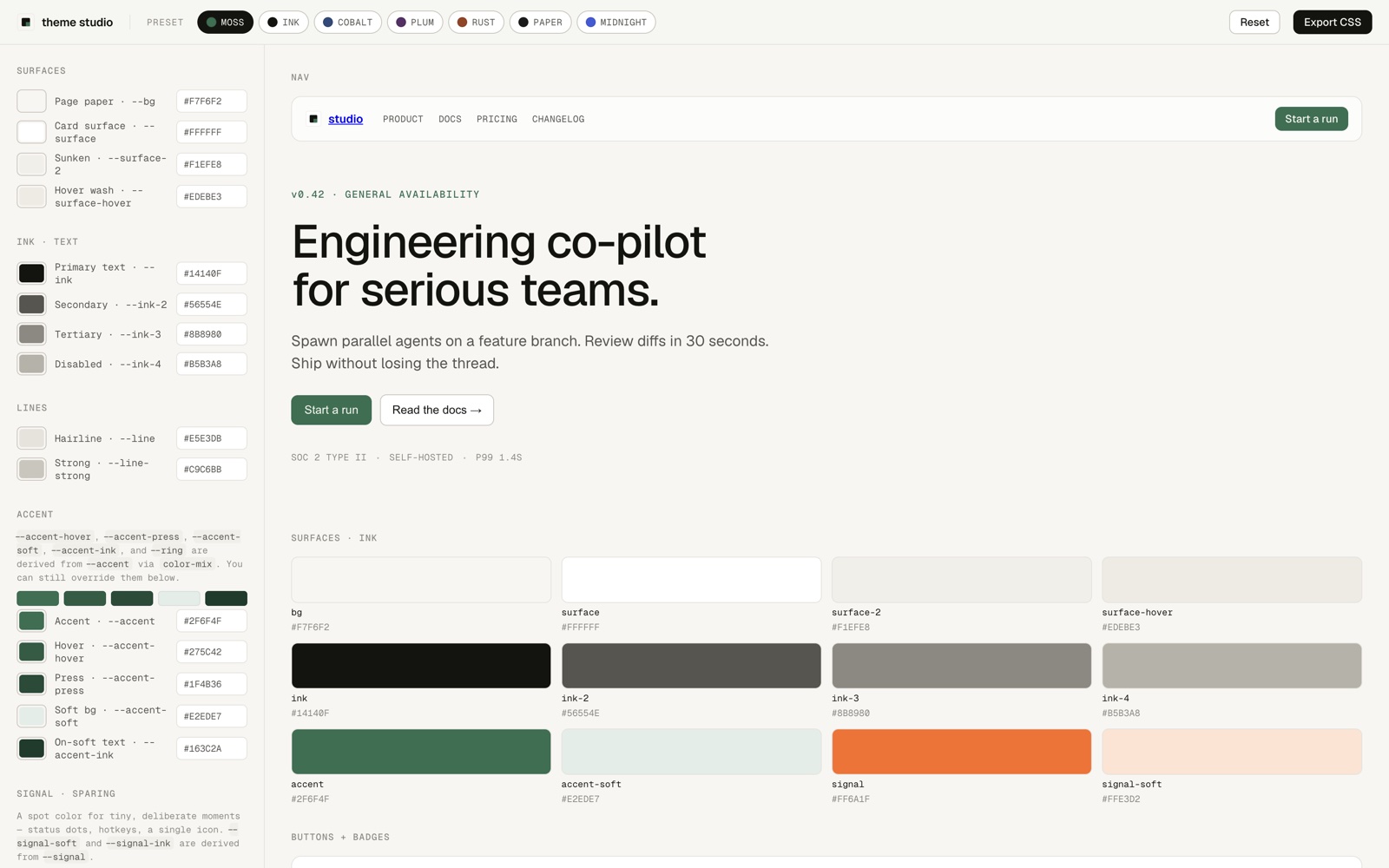Open Hover wash color swatch

point(32,196)
